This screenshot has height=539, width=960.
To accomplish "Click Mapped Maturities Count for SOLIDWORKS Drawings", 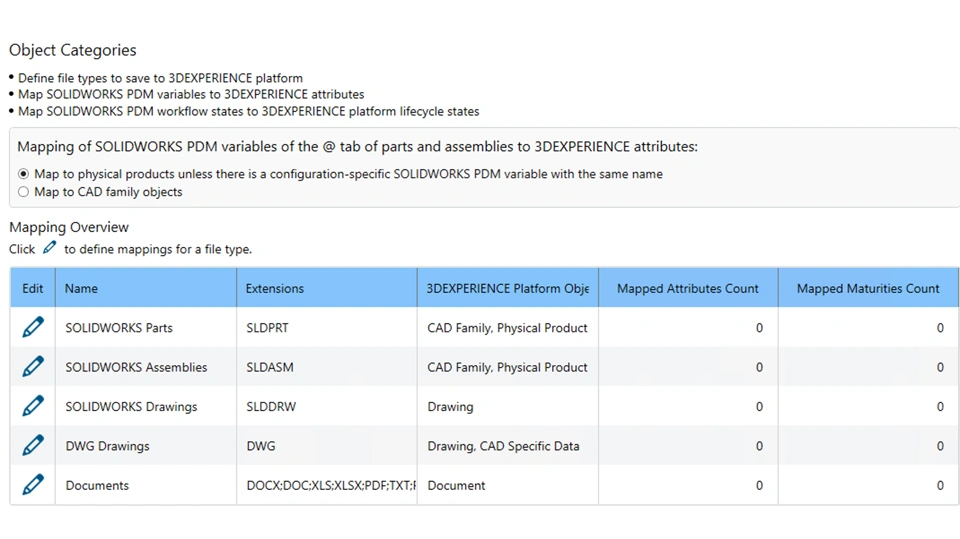I will tap(868, 406).
